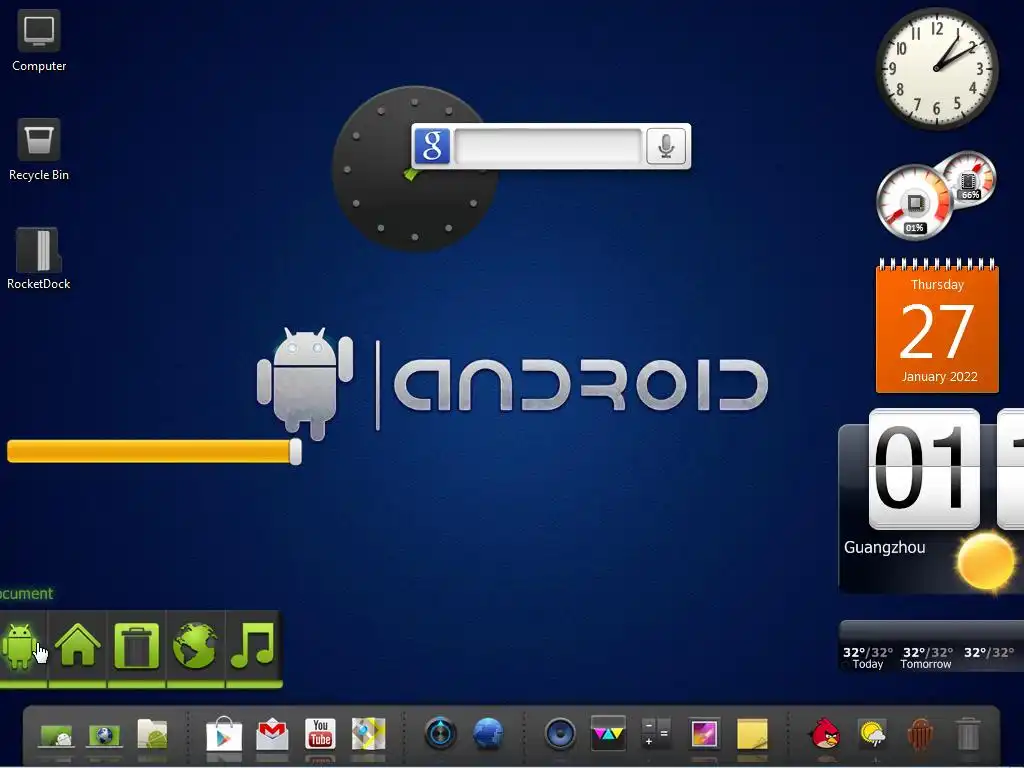Click the green globe icon
Viewport: 1024px width, 768px height.
(x=195, y=646)
